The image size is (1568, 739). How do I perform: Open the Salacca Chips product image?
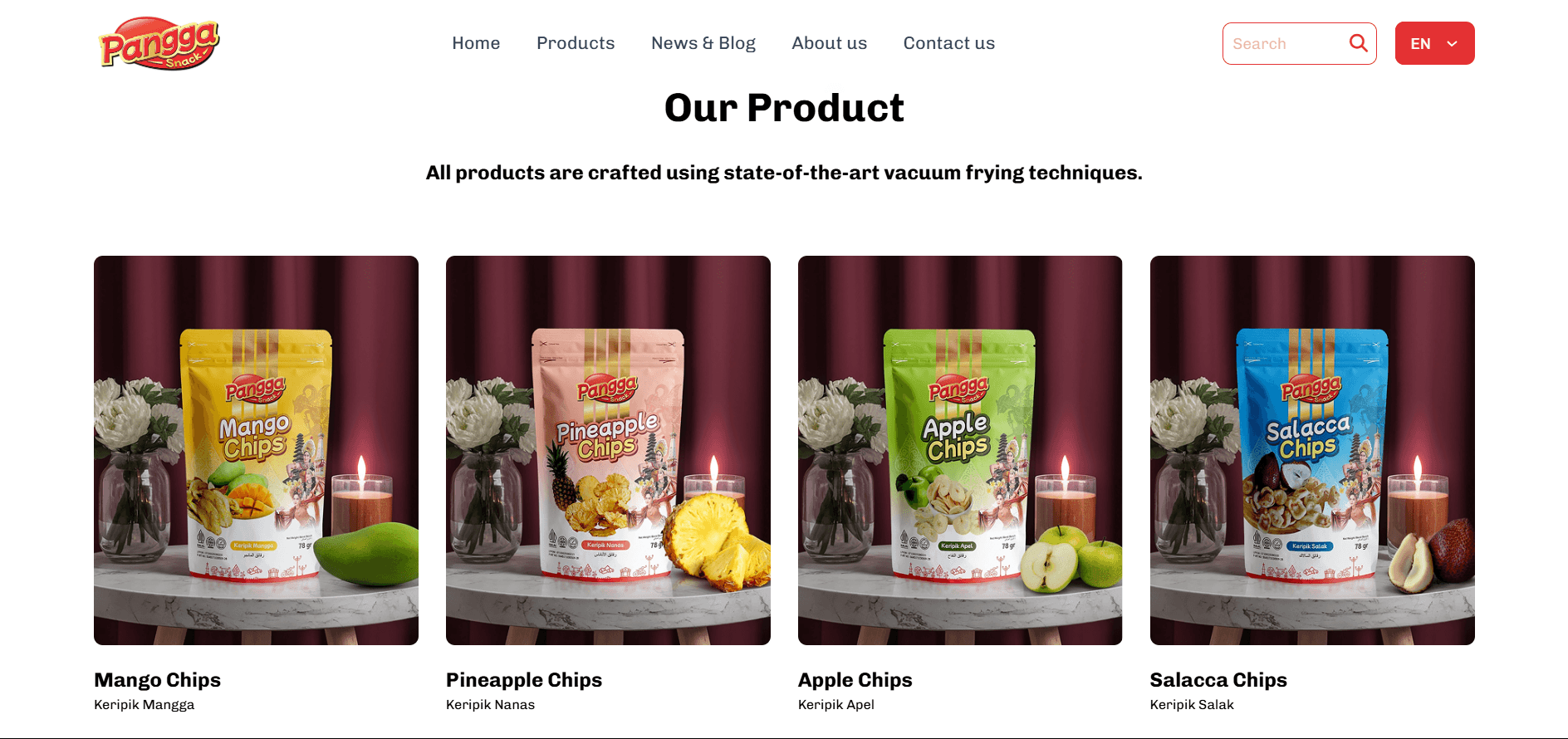(x=1312, y=450)
